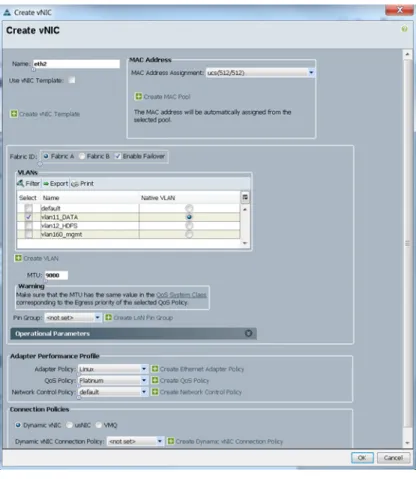
Task: Click the Create LAN Pin Group link text
Action: click(143, 318)
